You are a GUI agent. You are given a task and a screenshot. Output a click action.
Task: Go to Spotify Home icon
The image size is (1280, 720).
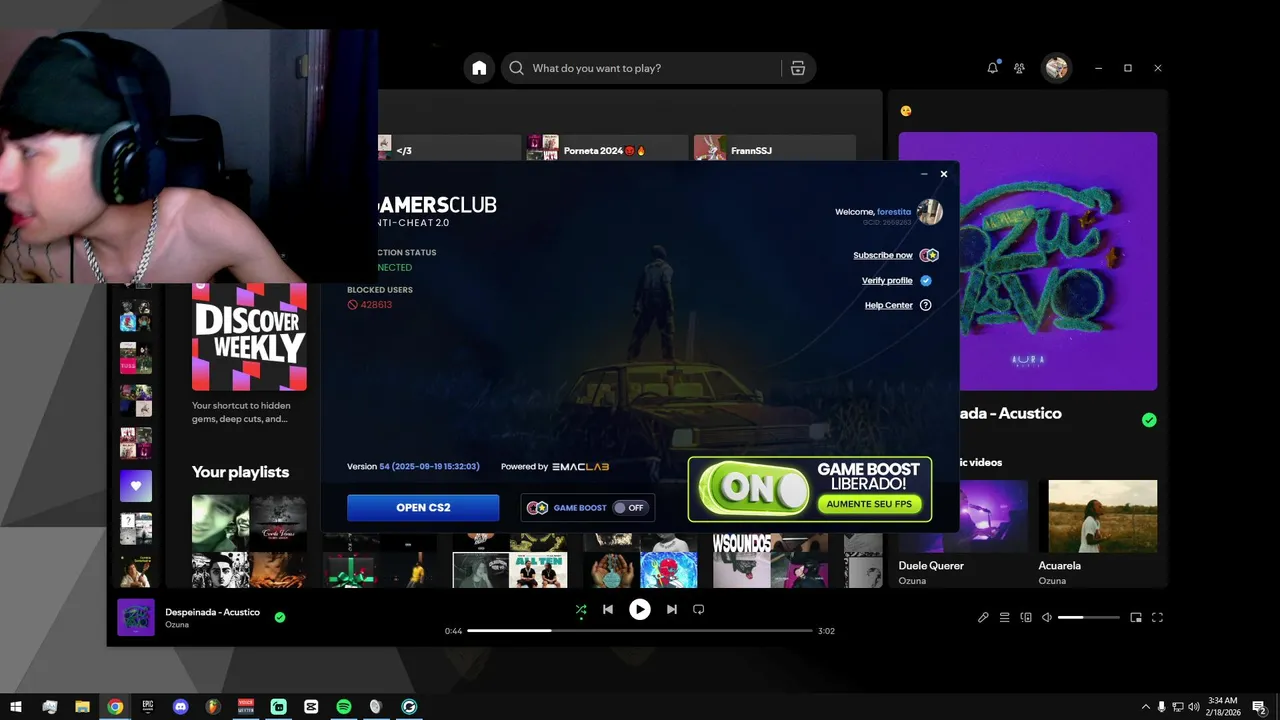pos(479,68)
